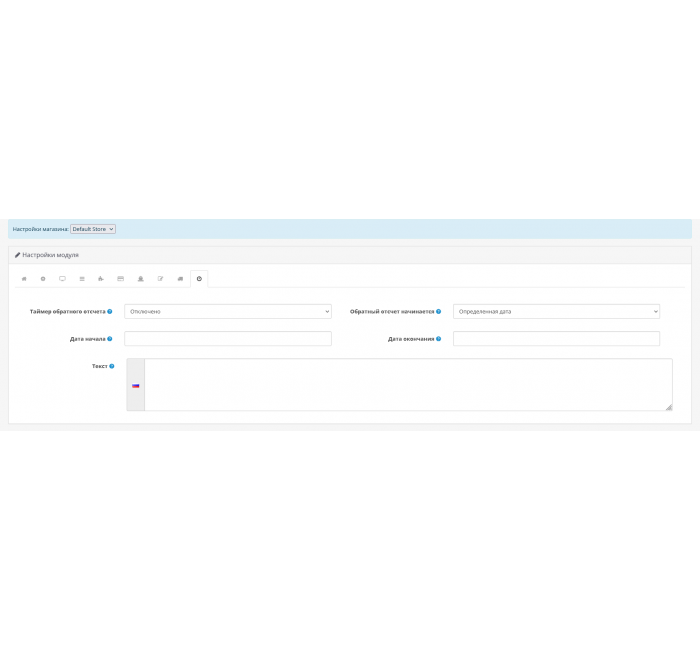The image size is (700, 650).
Task: Select the clock countdown timer tab
Action: [199, 279]
